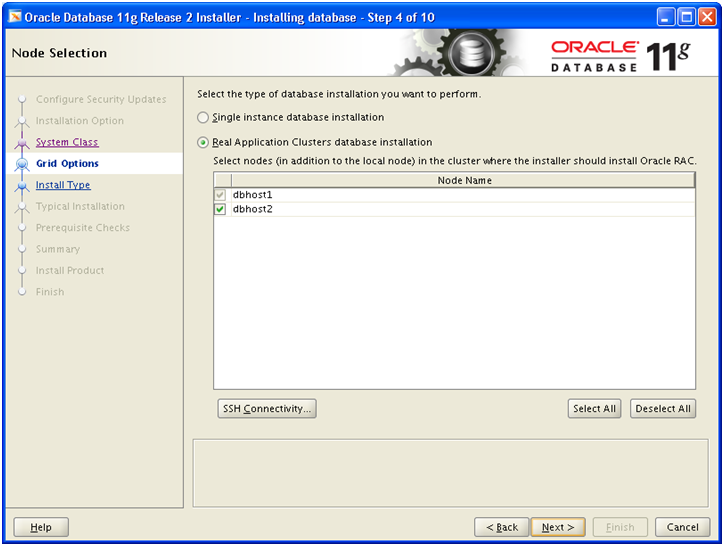Click the Install Product step label
The width and height of the screenshot is (724, 546).
[70, 270]
